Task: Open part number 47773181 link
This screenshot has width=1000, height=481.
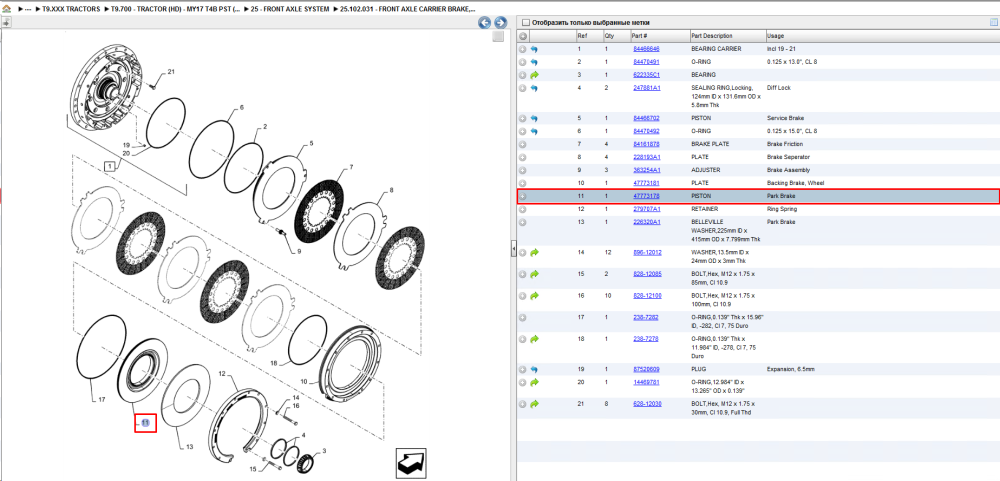Action: (646, 183)
